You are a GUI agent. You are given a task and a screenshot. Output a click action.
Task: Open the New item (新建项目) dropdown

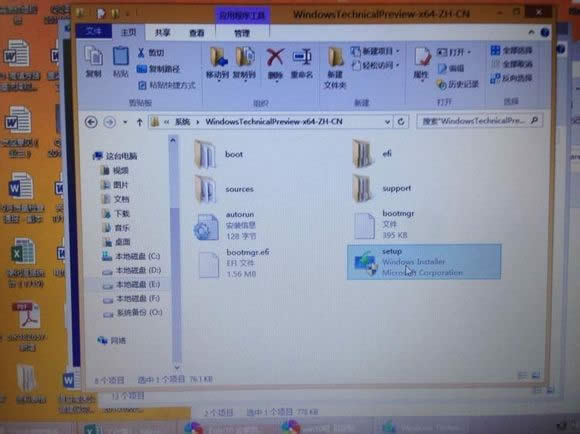click(375, 51)
